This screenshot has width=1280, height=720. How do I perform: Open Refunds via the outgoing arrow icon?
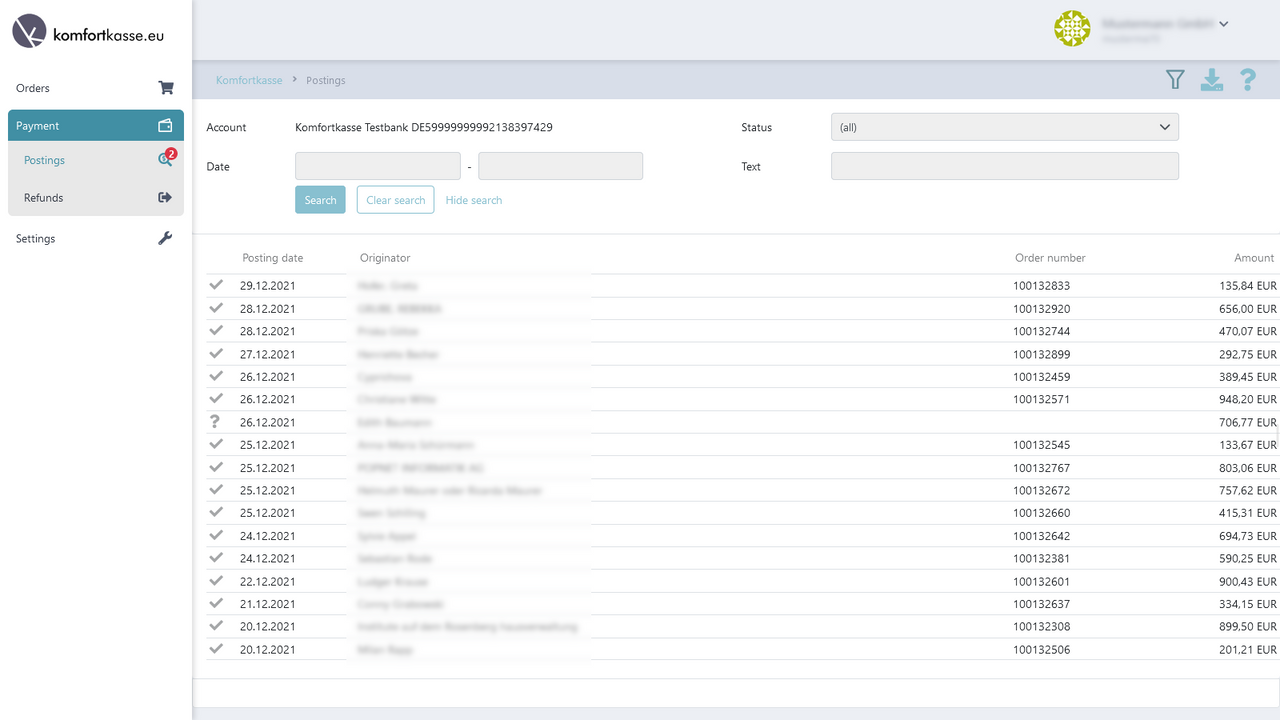click(164, 197)
